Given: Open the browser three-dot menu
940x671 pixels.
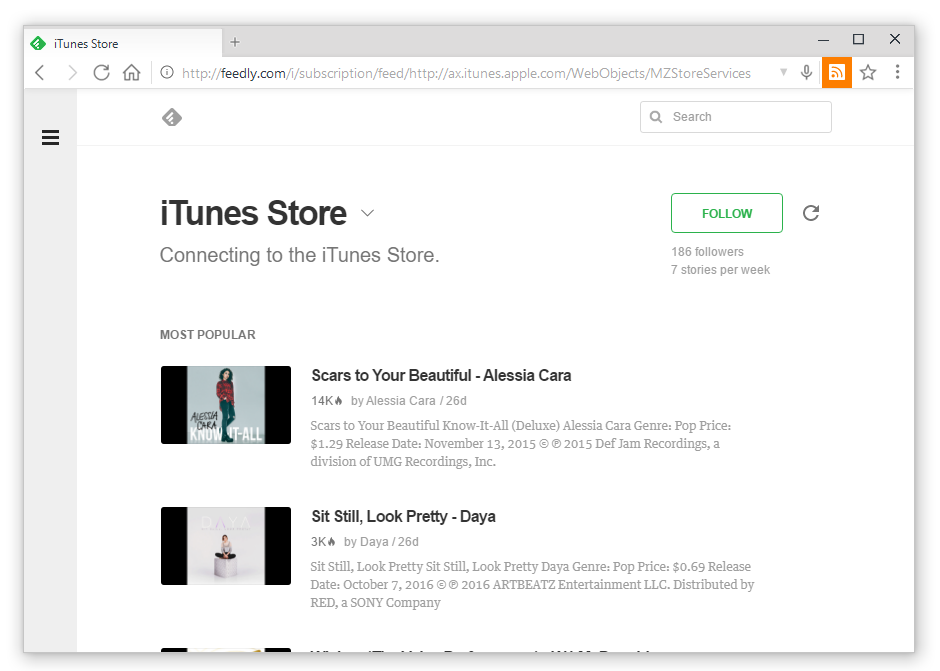Looking at the screenshot, I should click(x=897, y=72).
